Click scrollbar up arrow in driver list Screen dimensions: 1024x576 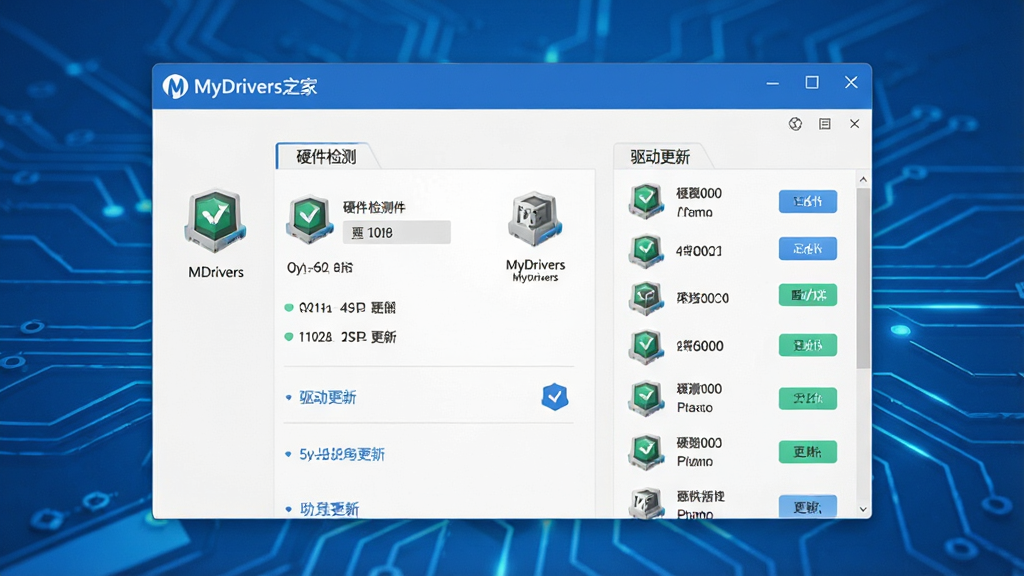pyautogui.click(x=863, y=179)
